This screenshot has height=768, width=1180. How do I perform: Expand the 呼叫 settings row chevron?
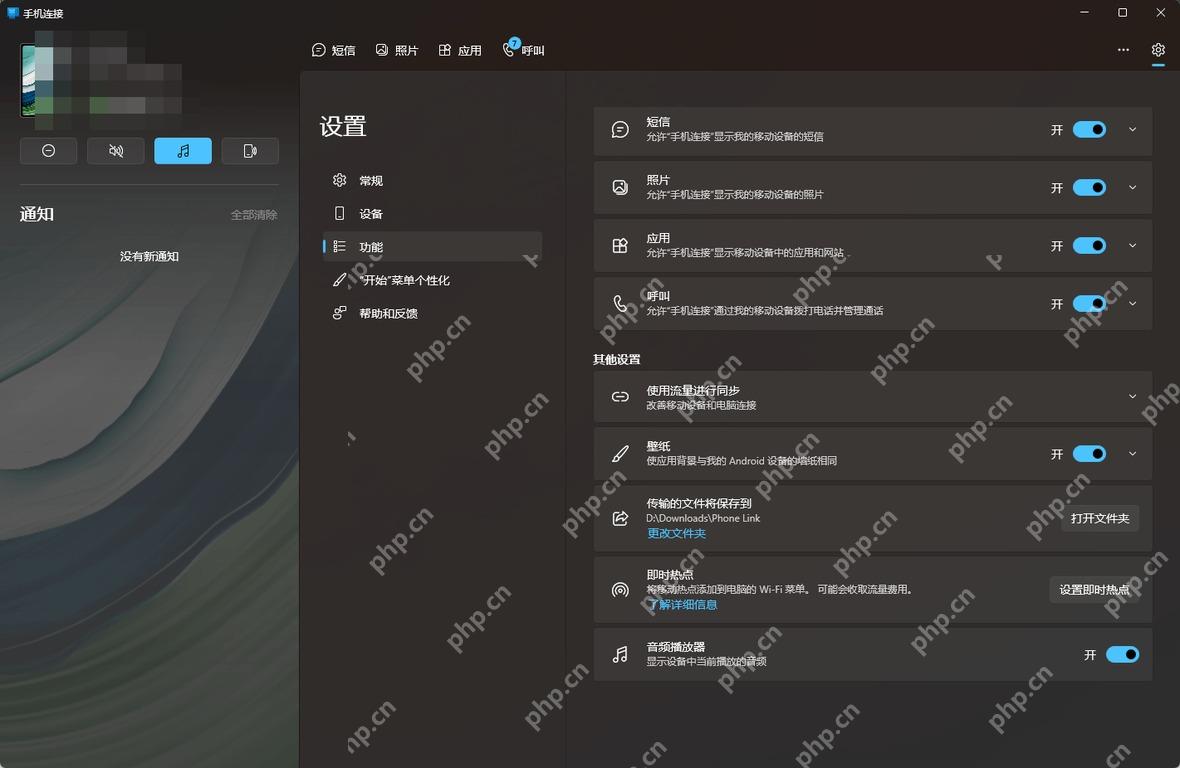tap(1133, 303)
